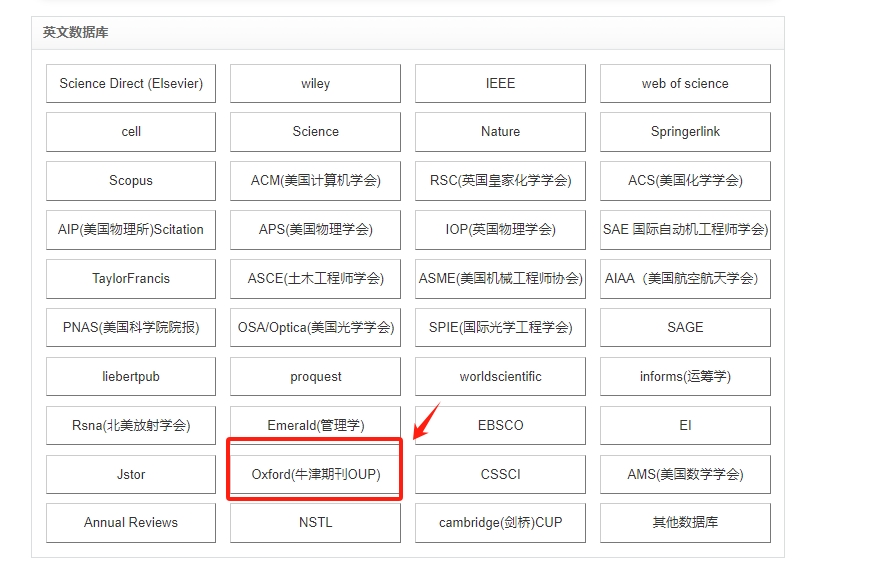The image size is (871, 580).
Task: Click the RSC (英国皇家化学学会) button
Action: (500, 181)
